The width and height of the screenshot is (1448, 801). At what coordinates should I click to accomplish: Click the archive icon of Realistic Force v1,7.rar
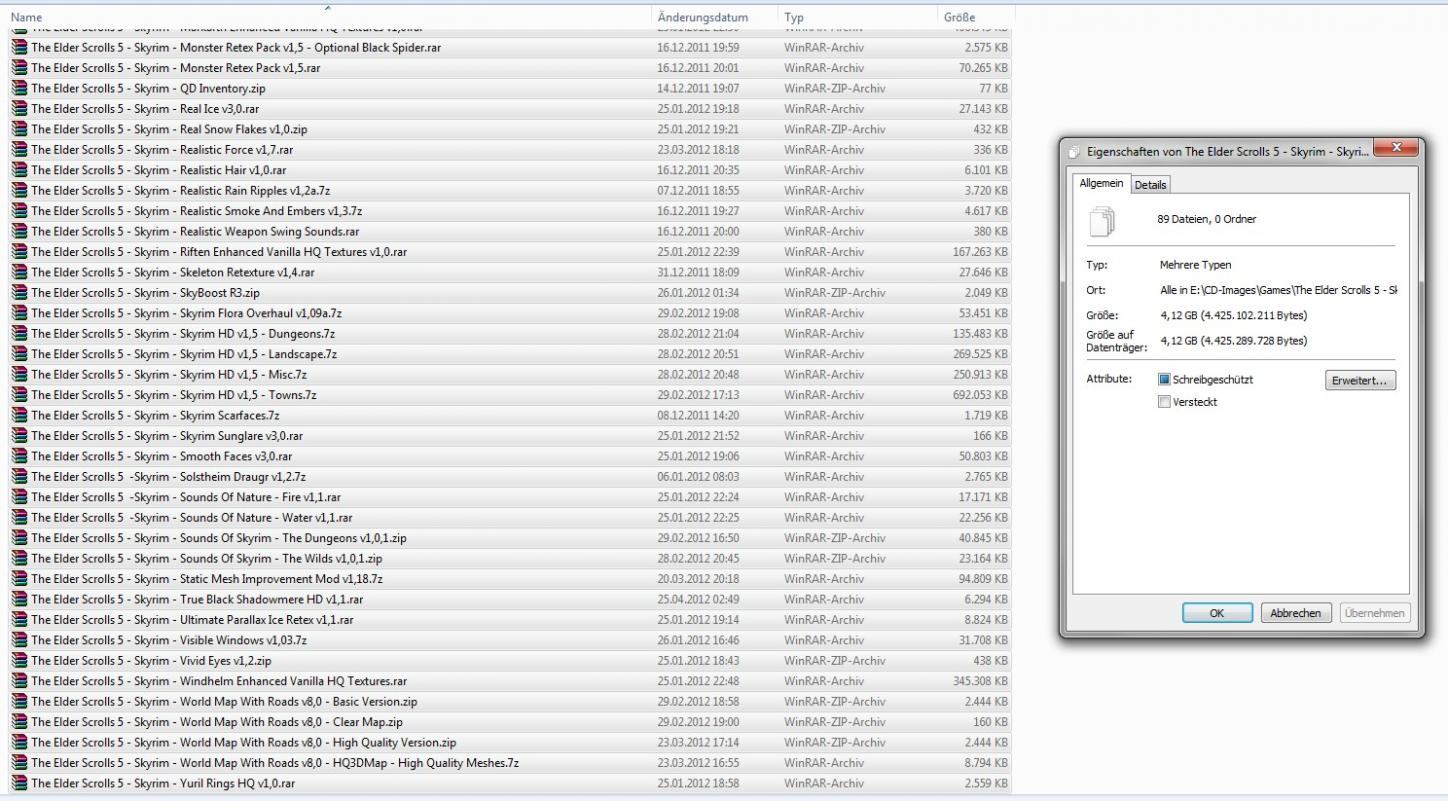pyautogui.click(x=19, y=150)
